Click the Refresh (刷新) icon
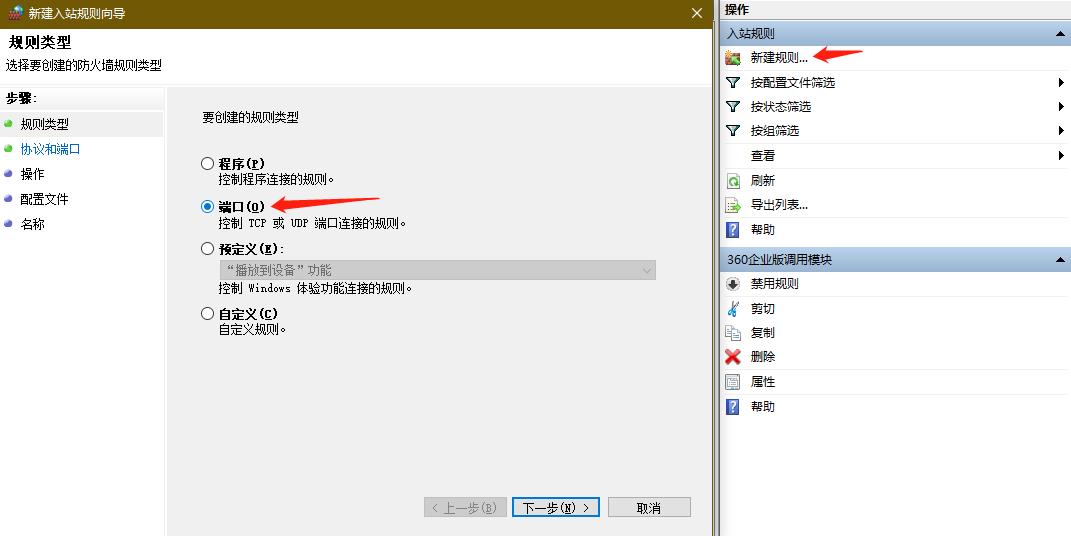The width and height of the screenshot is (1071, 536). pos(733,181)
